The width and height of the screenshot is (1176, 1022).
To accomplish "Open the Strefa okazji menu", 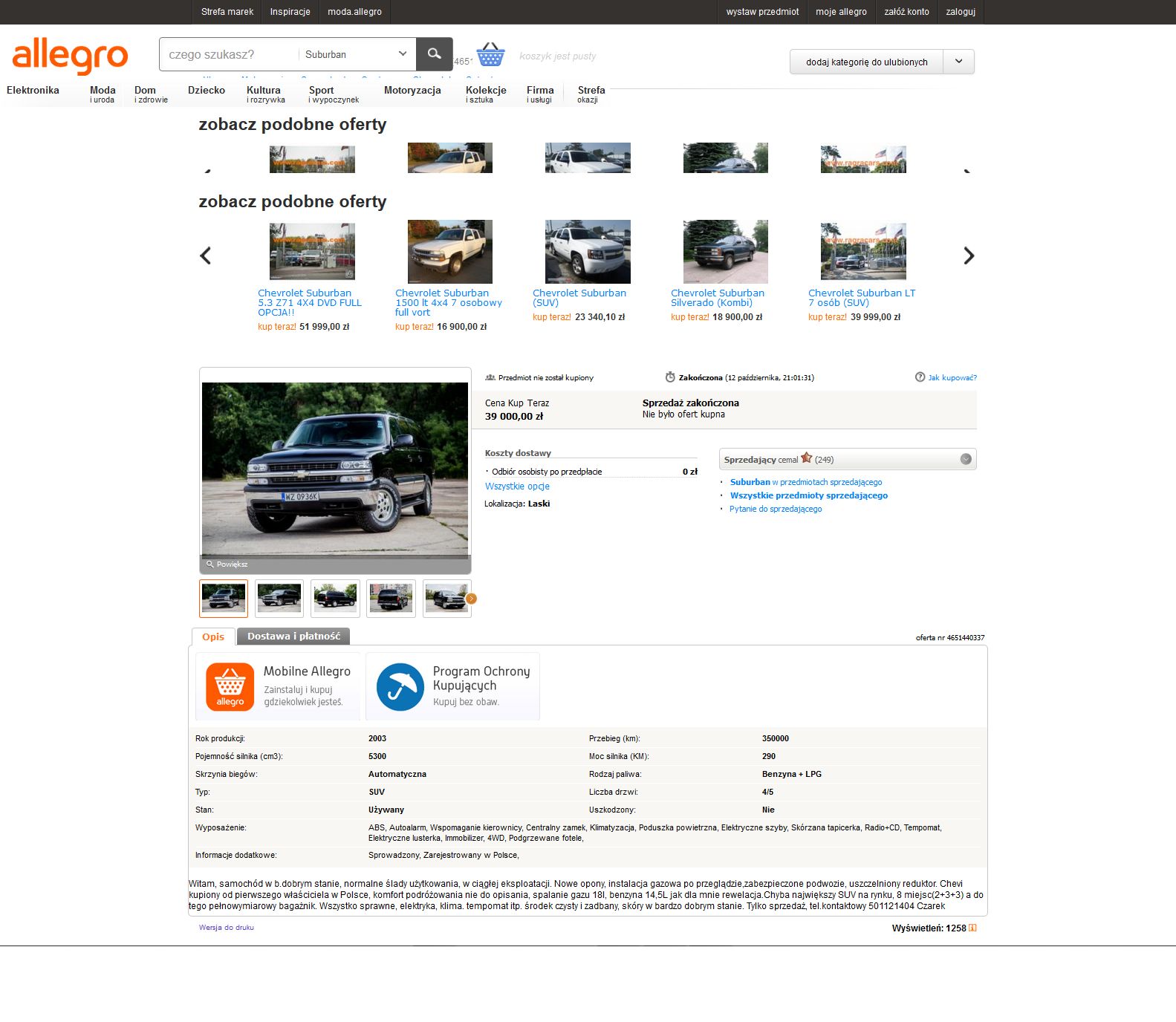I will (x=591, y=94).
